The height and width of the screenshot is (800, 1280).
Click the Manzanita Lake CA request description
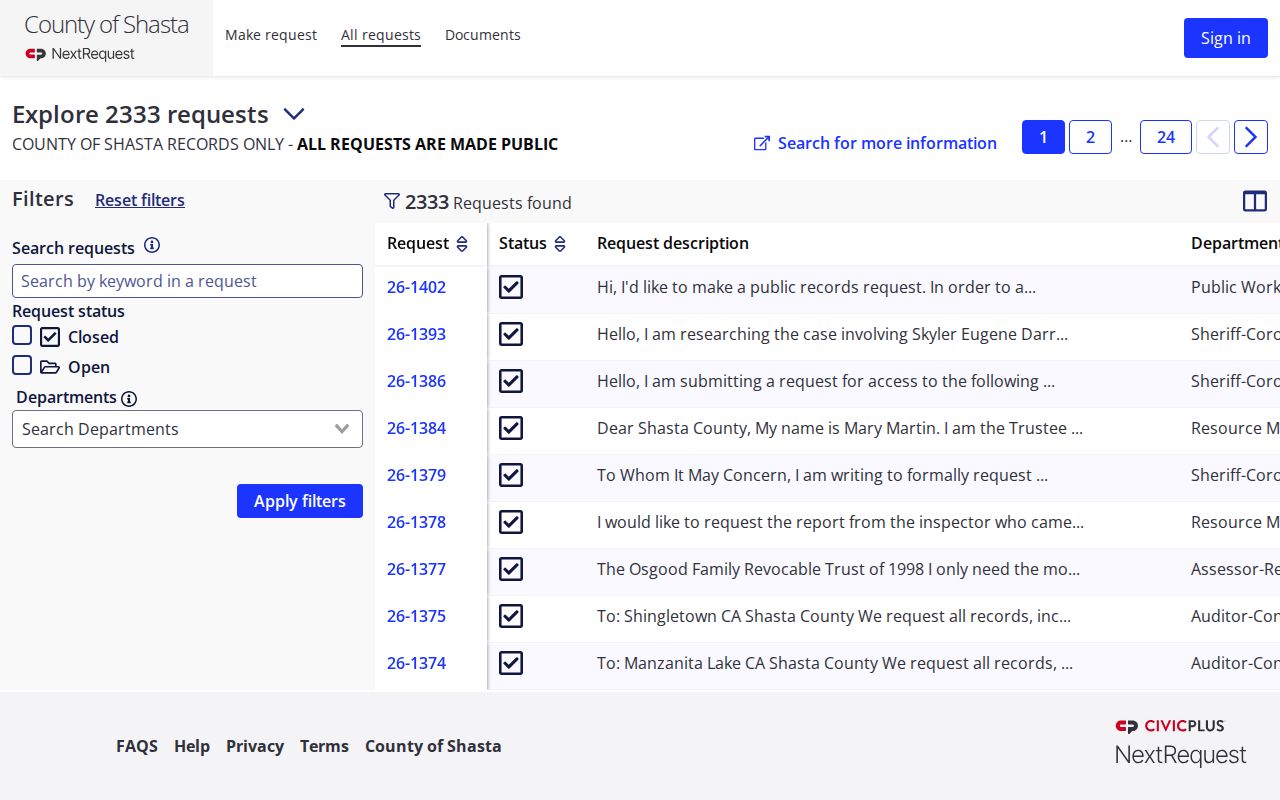(x=835, y=663)
